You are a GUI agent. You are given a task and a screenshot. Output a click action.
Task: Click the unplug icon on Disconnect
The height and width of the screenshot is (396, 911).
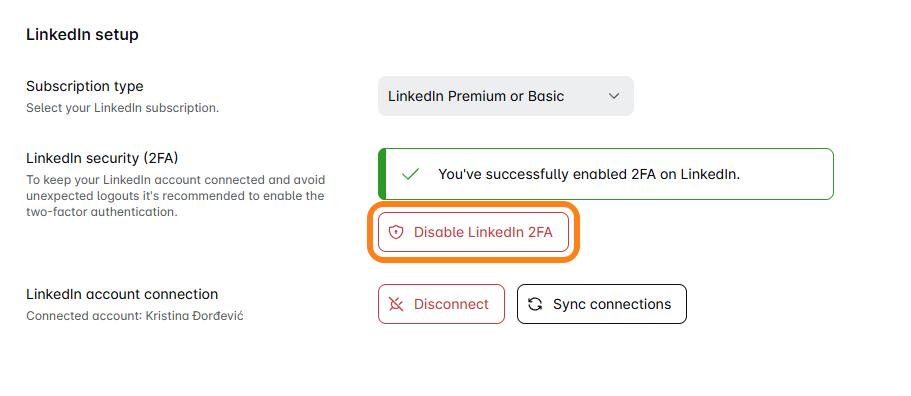[396, 304]
